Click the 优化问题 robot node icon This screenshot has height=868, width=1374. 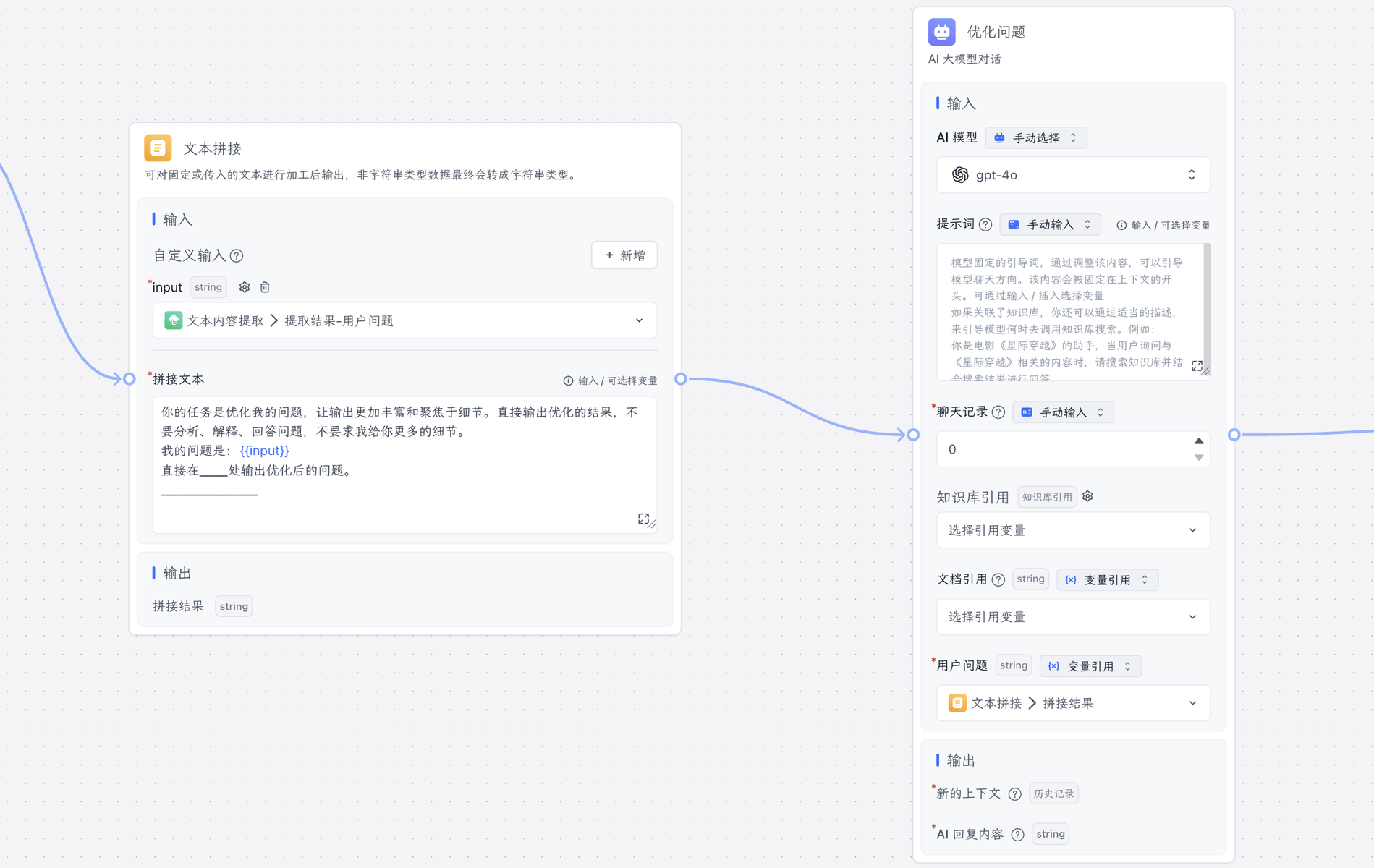pyautogui.click(x=941, y=32)
